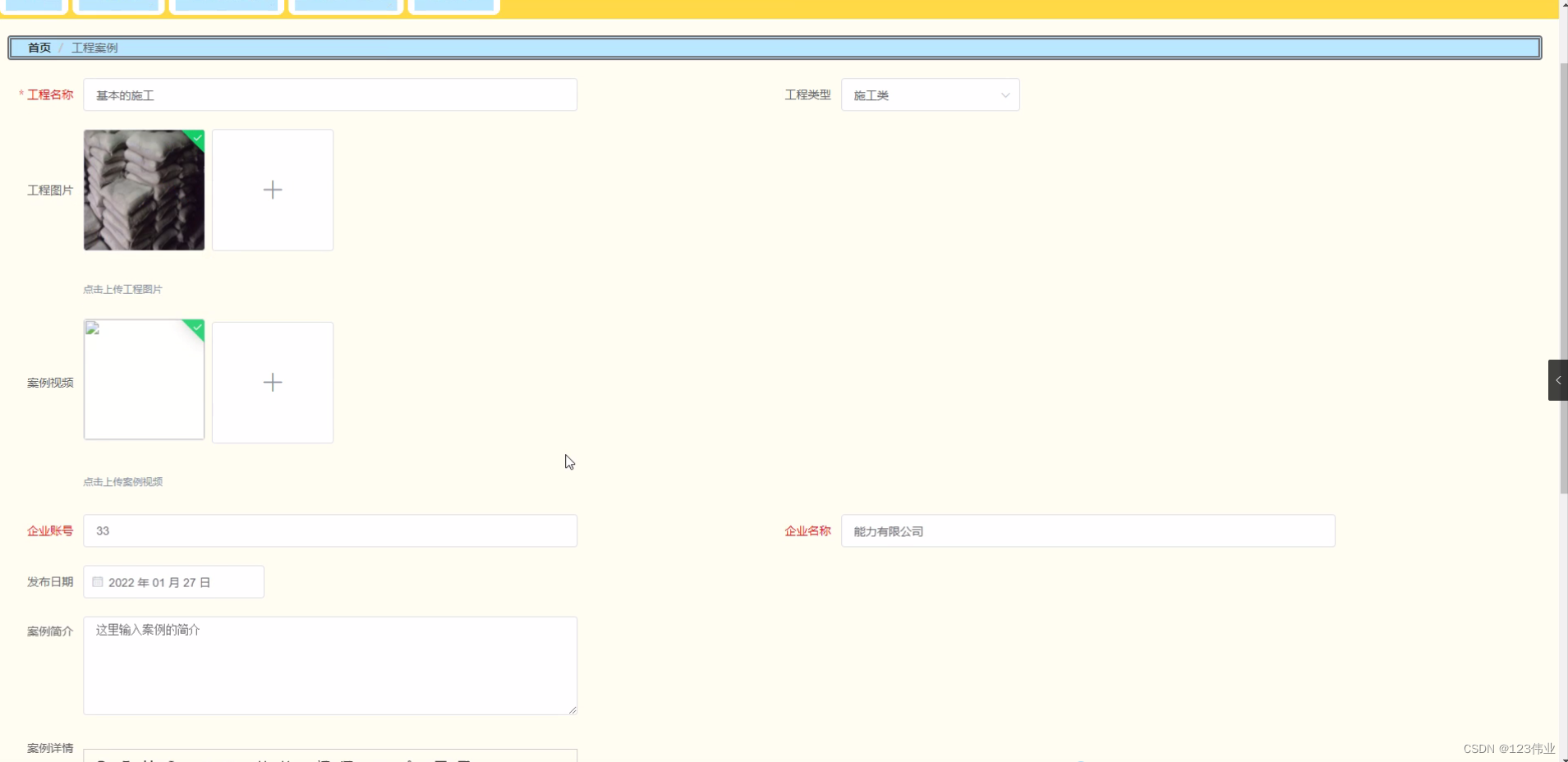Collapse the panel using the right edge arrow
Image resolution: width=1568 pixels, height=762 pixels.
(x=1557, y=380)
